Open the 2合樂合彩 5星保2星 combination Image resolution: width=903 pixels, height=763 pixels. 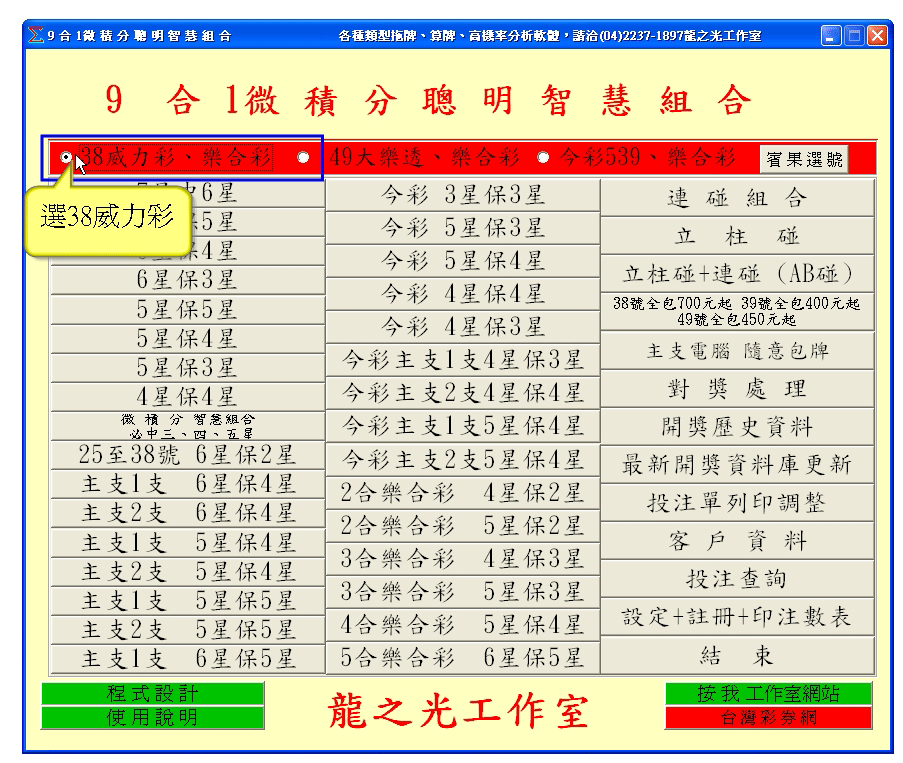click(462, 526)
